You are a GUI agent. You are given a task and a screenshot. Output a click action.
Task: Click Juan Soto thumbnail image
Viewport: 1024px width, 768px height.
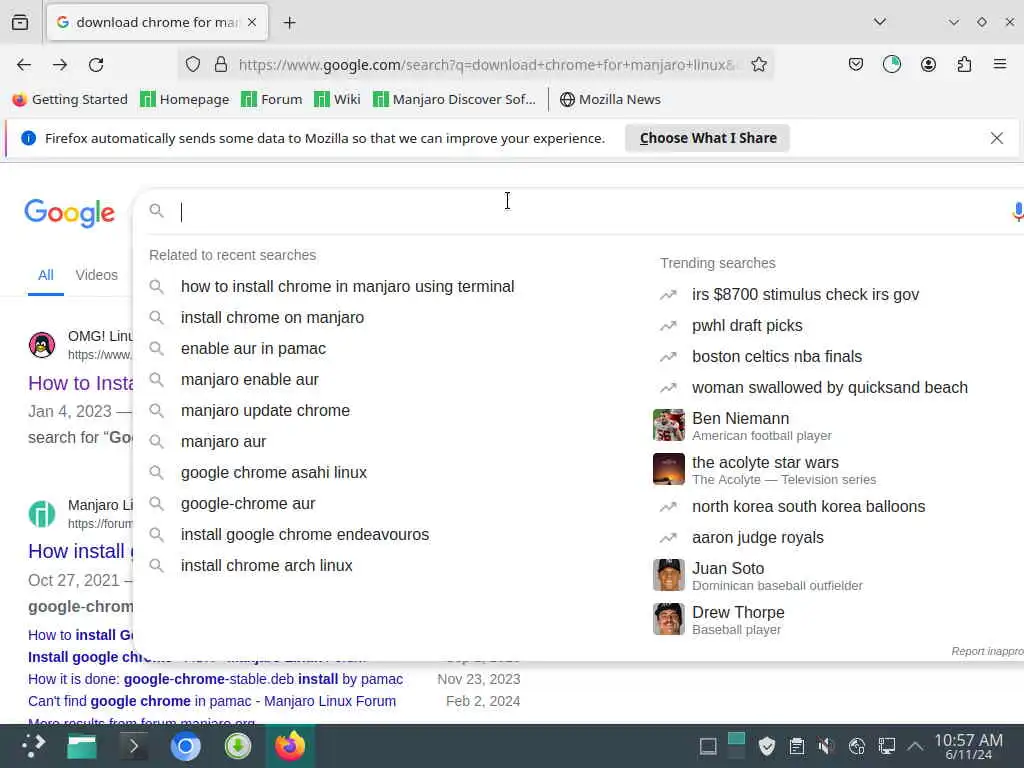[x=668, y=575]
